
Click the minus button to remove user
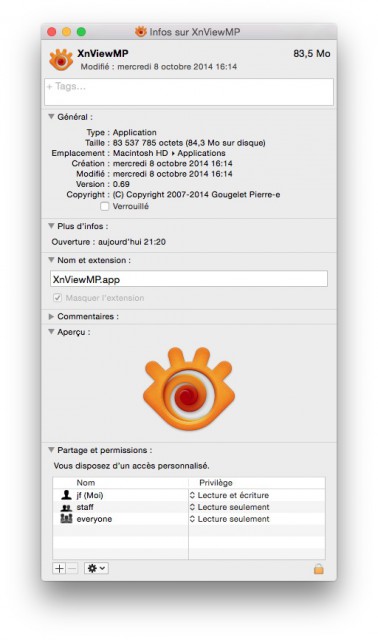71,568
